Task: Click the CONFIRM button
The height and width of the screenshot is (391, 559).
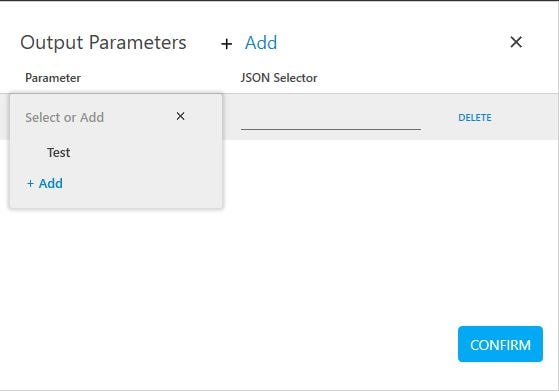Action: (x=500, y=344)
